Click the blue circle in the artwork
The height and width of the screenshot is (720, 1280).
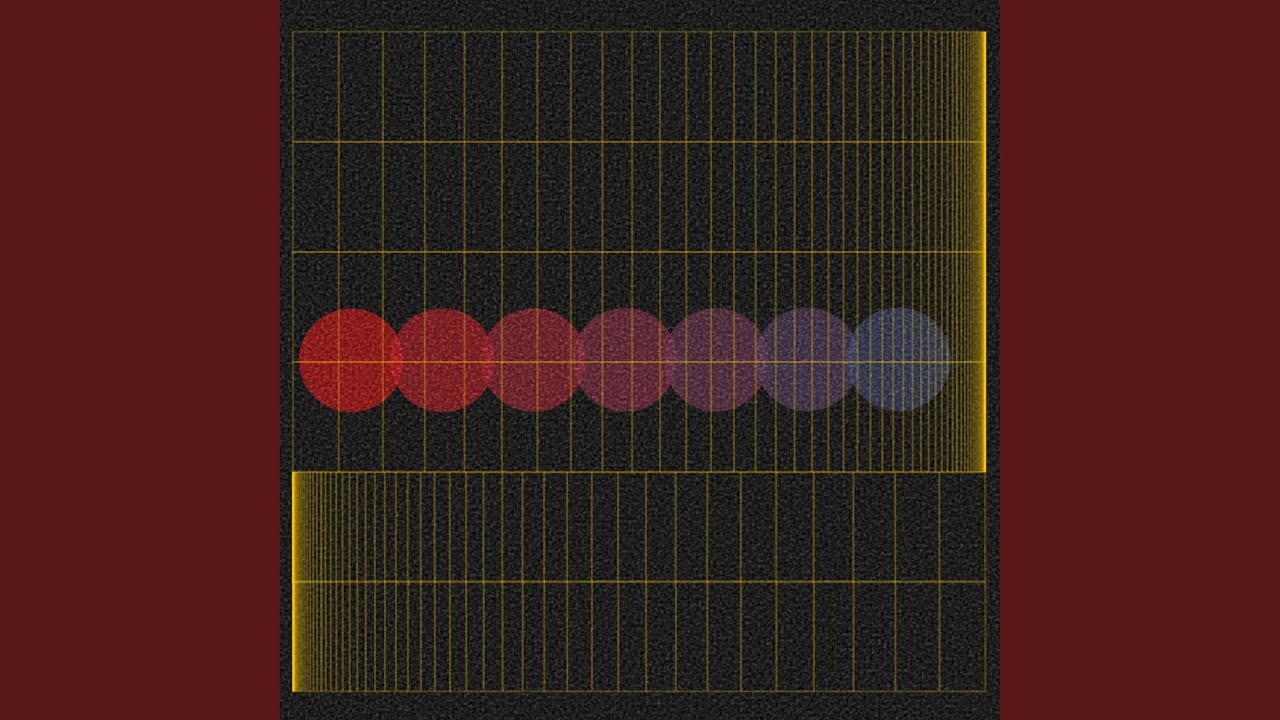click(x=897, y=360)
